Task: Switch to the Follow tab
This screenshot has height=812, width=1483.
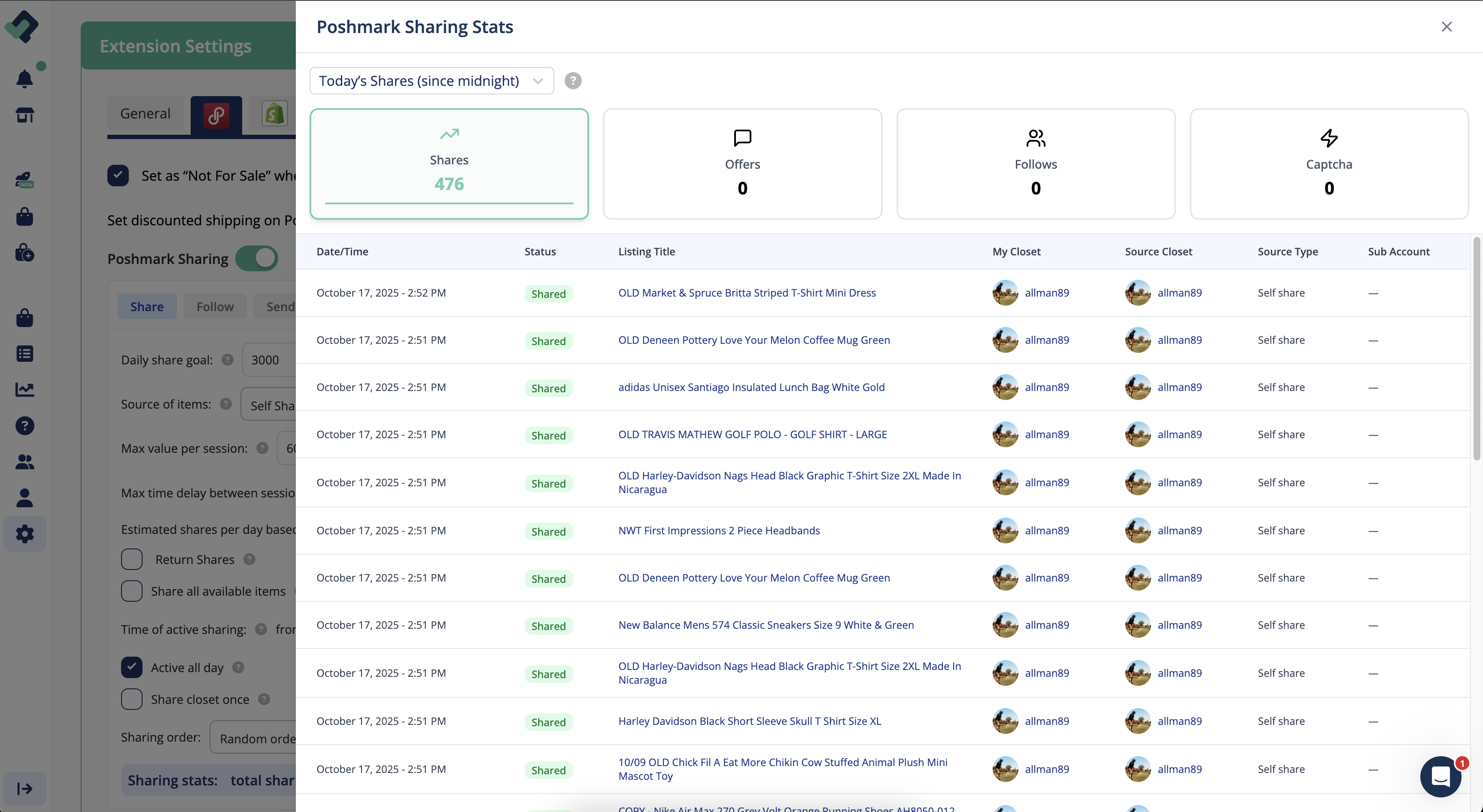Action: [215, 307]
